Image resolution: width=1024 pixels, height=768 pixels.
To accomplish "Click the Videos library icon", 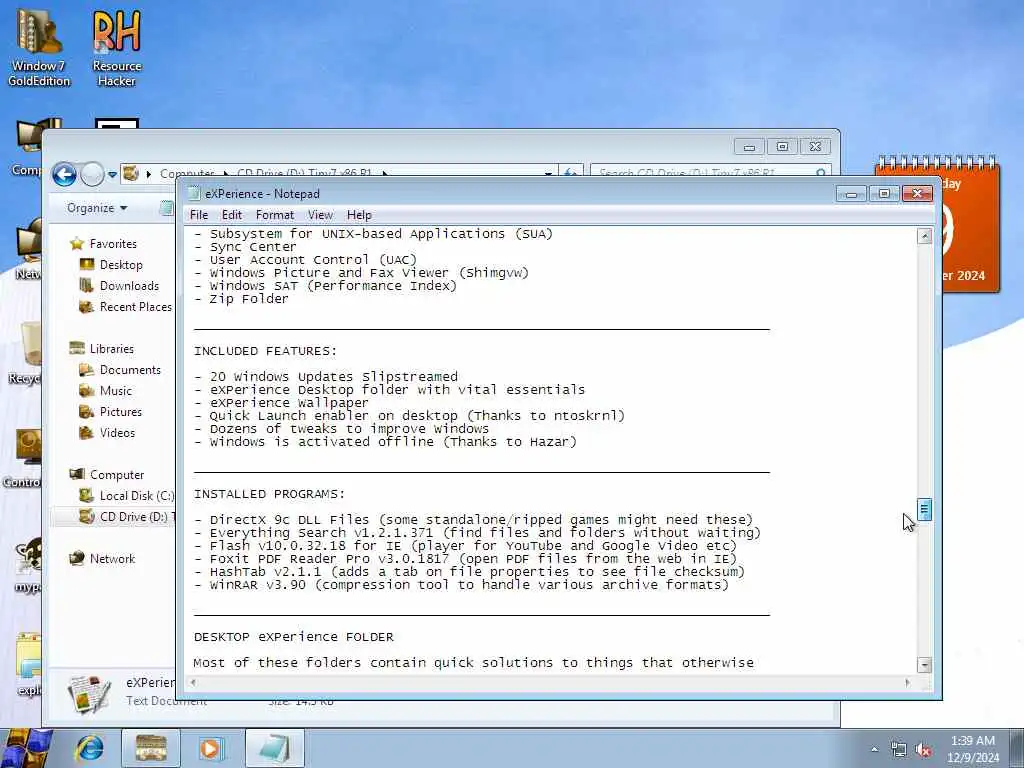I will (x=87, y=432).
